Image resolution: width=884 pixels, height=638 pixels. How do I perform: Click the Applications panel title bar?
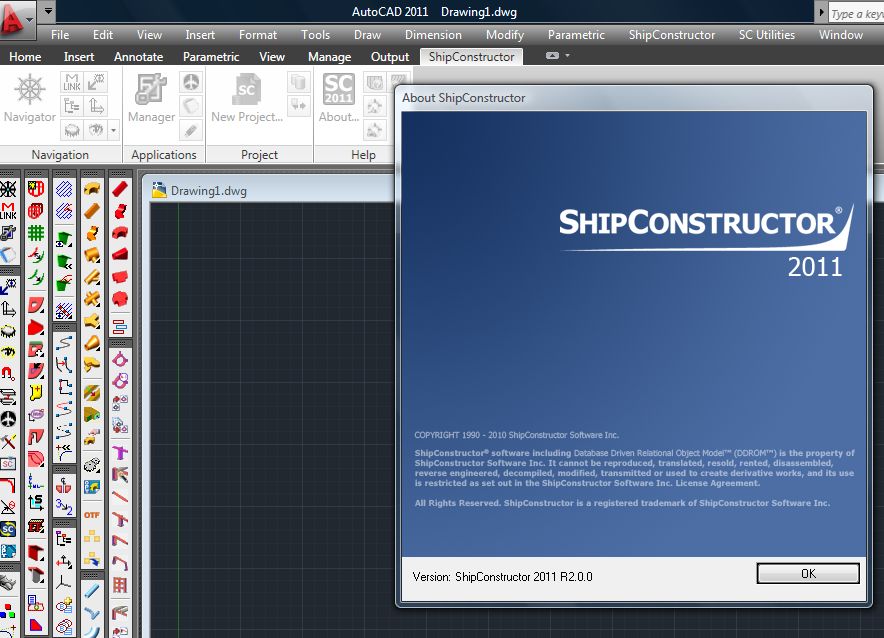(x=164, y=154)
